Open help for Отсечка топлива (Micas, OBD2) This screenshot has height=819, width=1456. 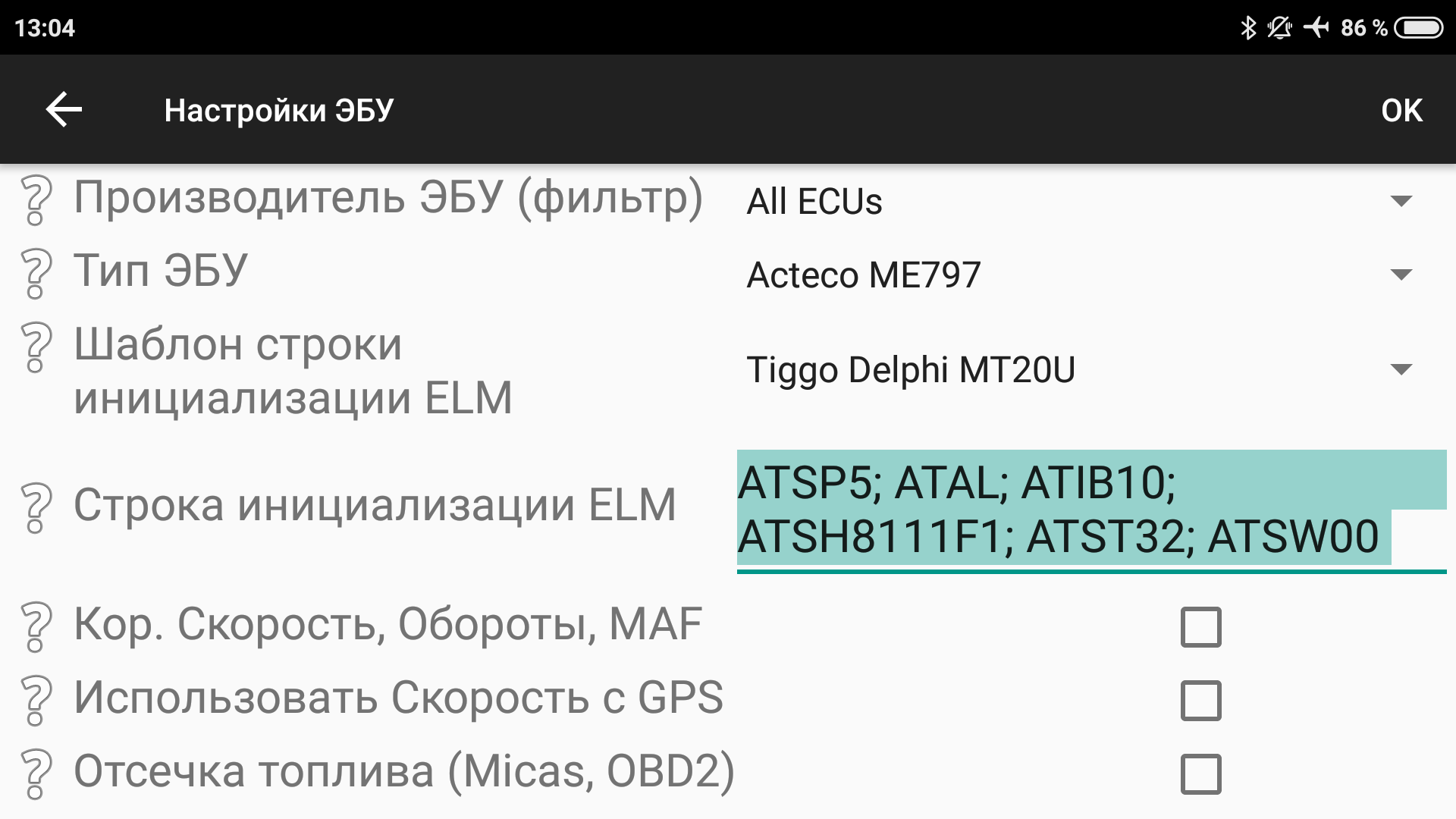[x=36, y=774]
